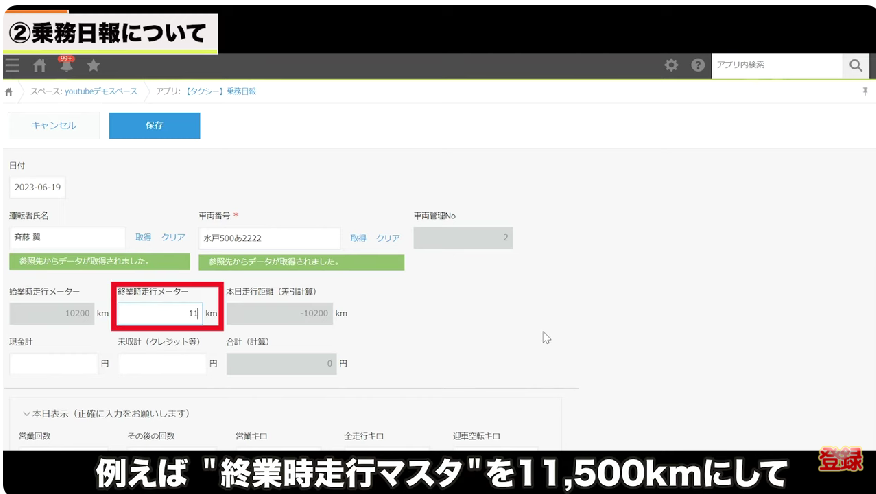The width and height of the screenshot is (876, 494).
Task: Open the settings gear icon
Action: point(672,66)
